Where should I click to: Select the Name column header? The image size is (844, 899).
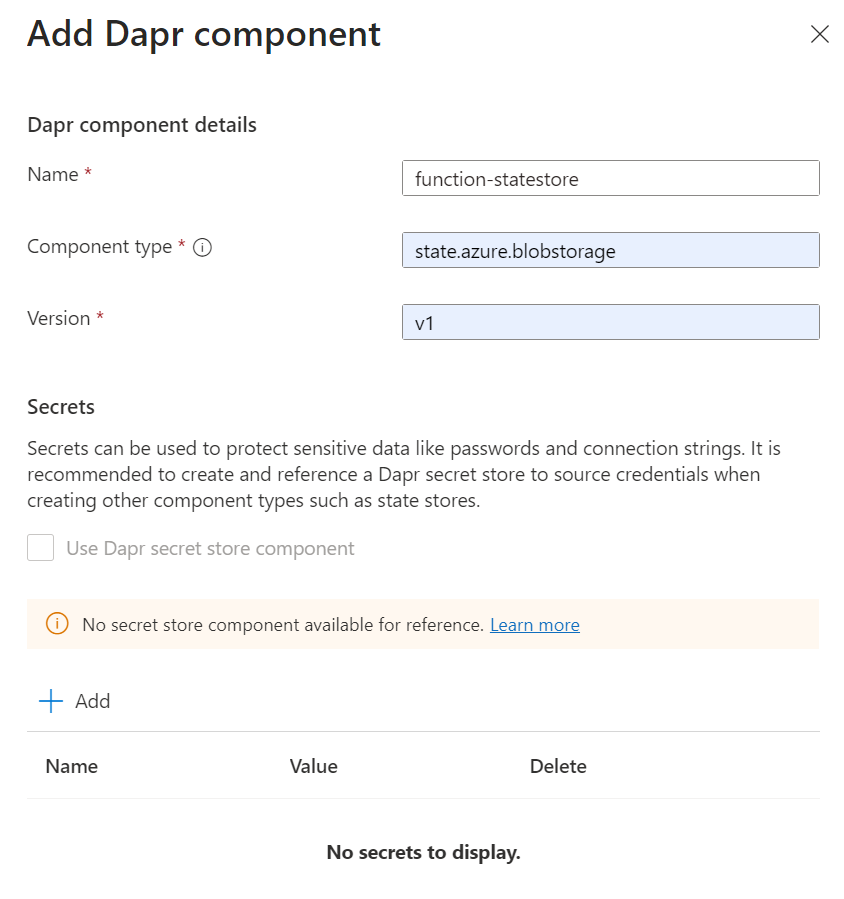tap(71, 766)
